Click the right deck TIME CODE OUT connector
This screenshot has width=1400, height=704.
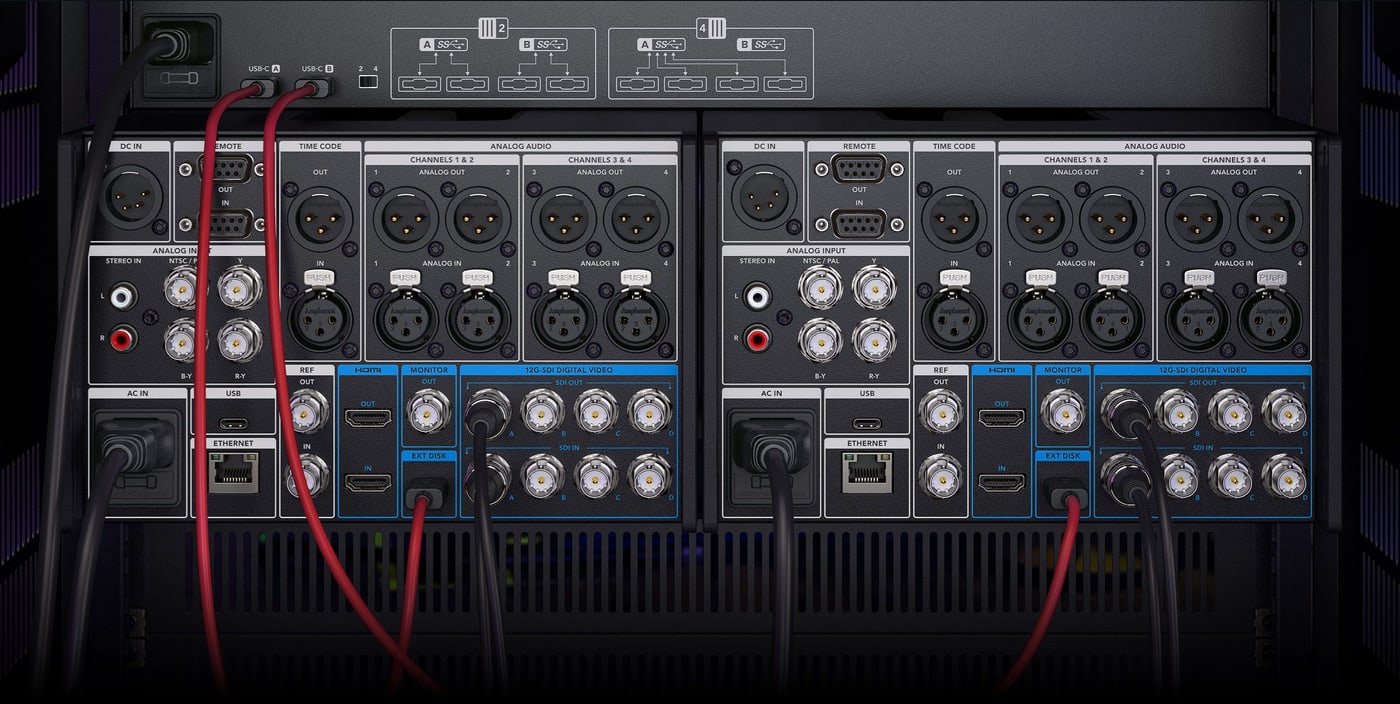(x=954, y=219)
